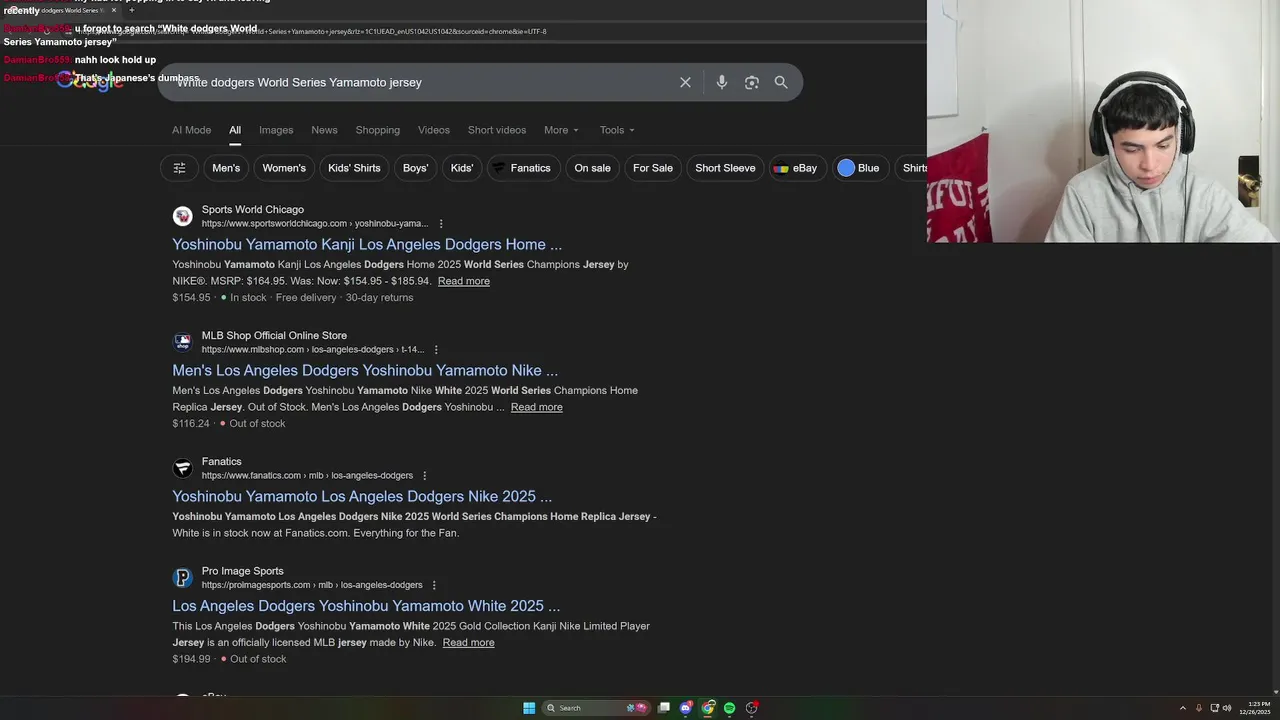Open search by image camera icon

pyautogui.click(x=752, y=82)
